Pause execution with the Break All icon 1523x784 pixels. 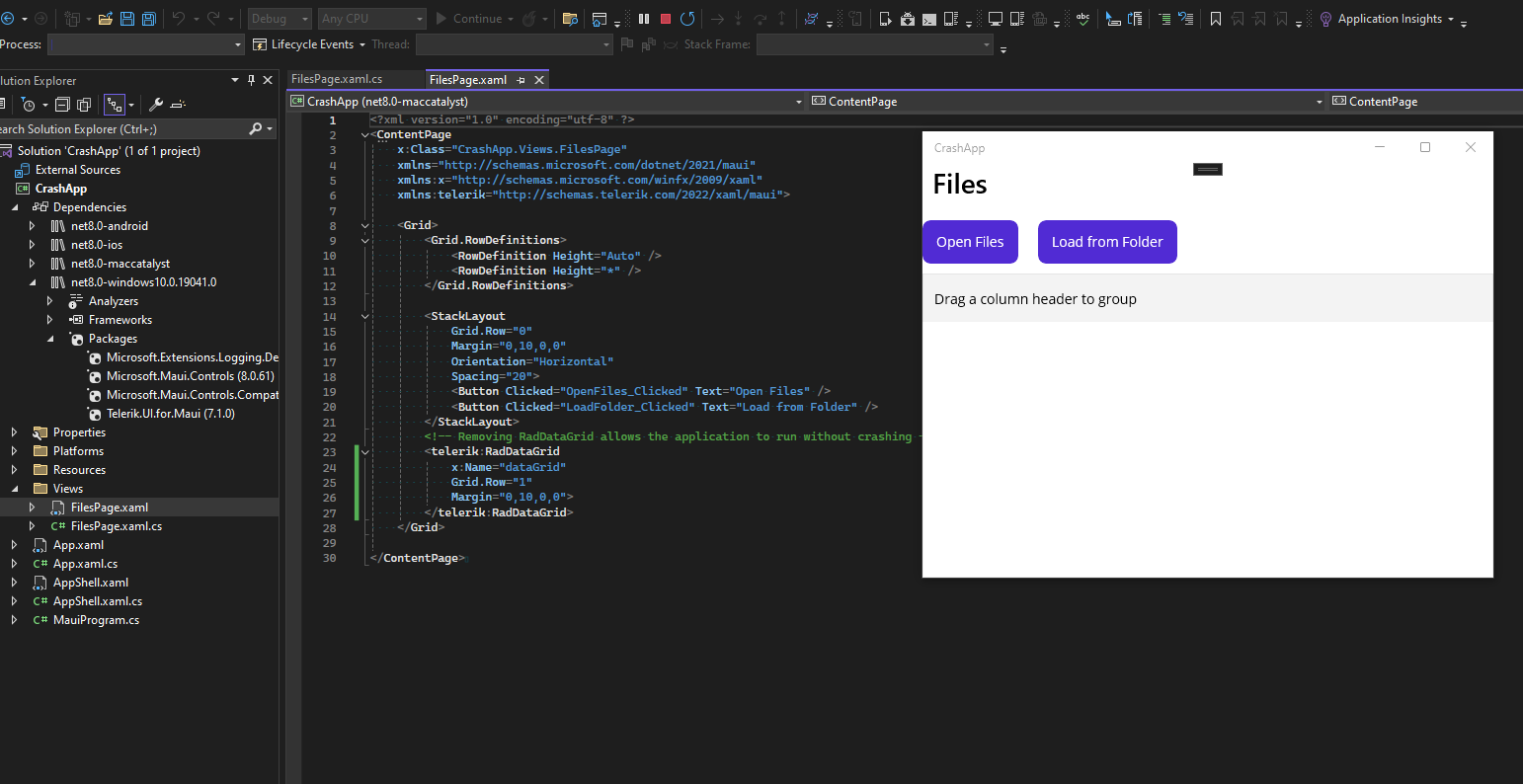point(644,19)
